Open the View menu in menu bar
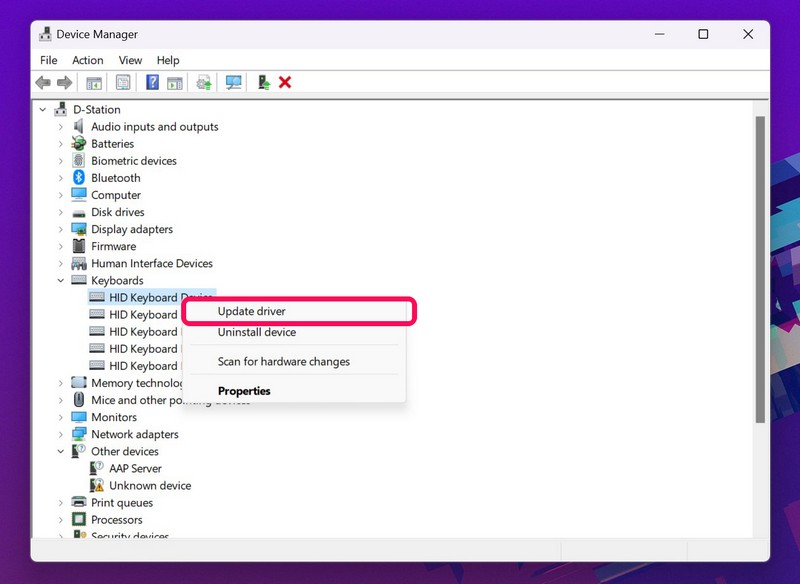The image size is (800, 584). [x=130, y=61]
